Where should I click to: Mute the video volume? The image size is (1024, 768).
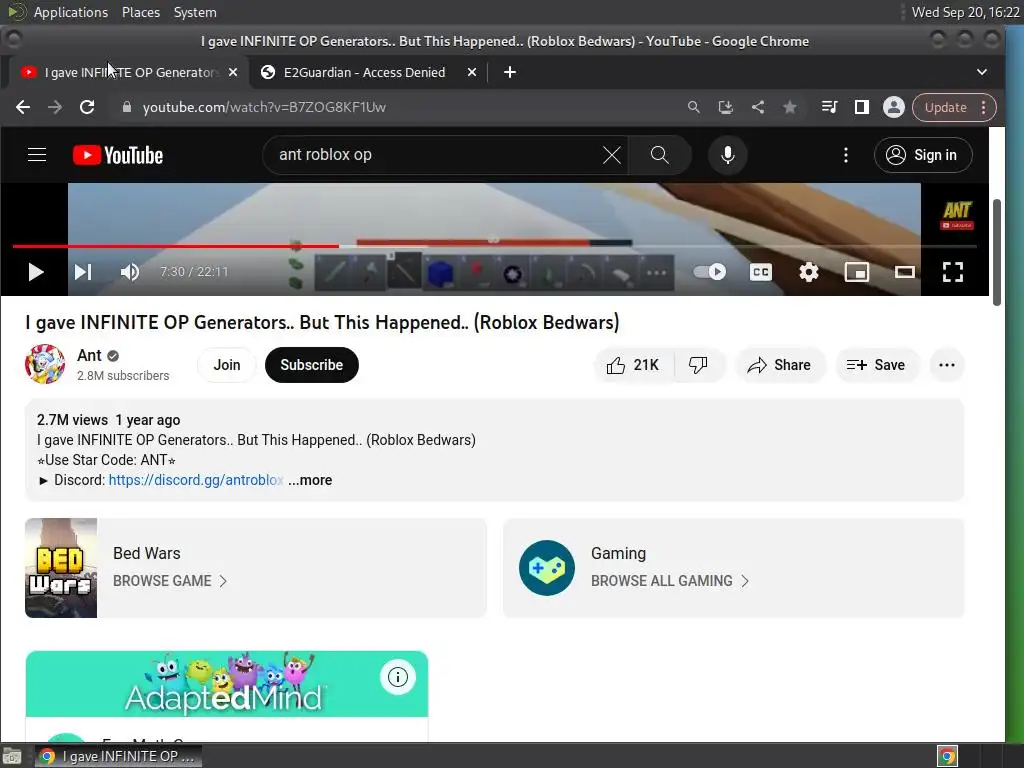pyautogui.click(x=130, y=272)
